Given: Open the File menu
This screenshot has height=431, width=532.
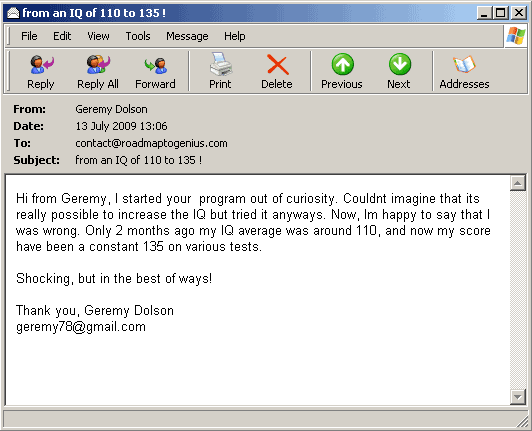Looking at the screenshot, I should coord(29,36).
